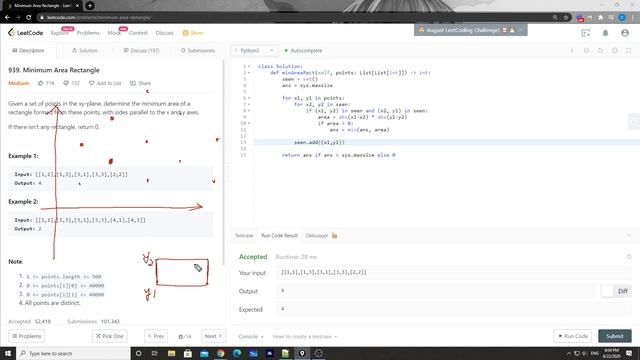Screen dimensions: 640x360
Task: Open a new browser tab with plus
Action: pos(90,6)
